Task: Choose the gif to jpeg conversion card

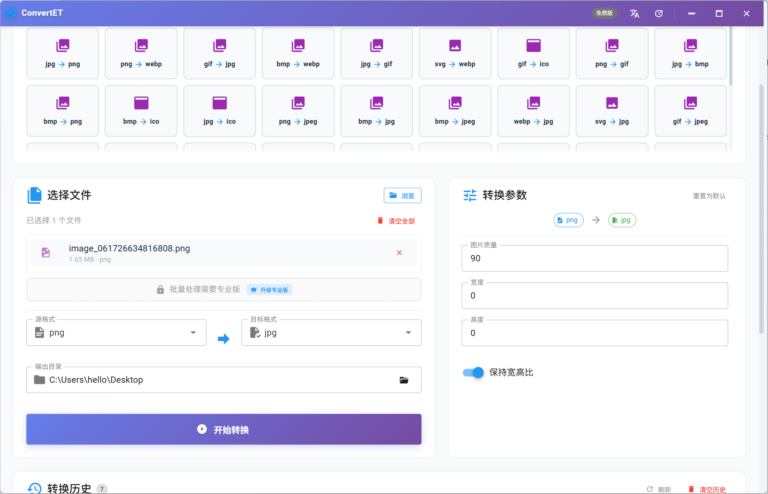Action: 690,111
